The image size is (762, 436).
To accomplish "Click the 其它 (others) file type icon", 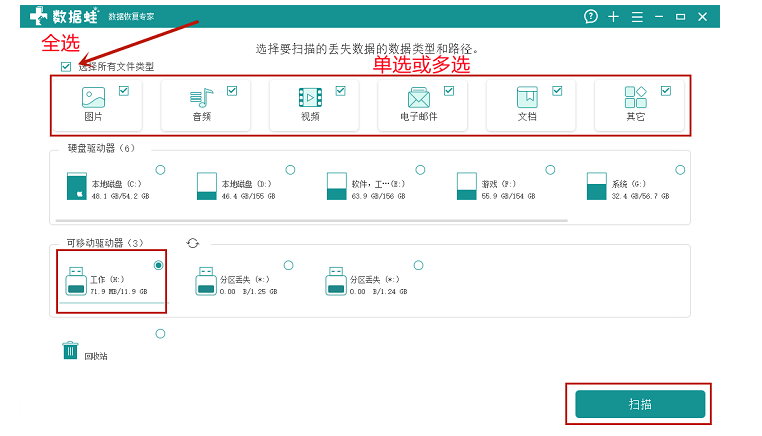I will [x=635, y=97].
